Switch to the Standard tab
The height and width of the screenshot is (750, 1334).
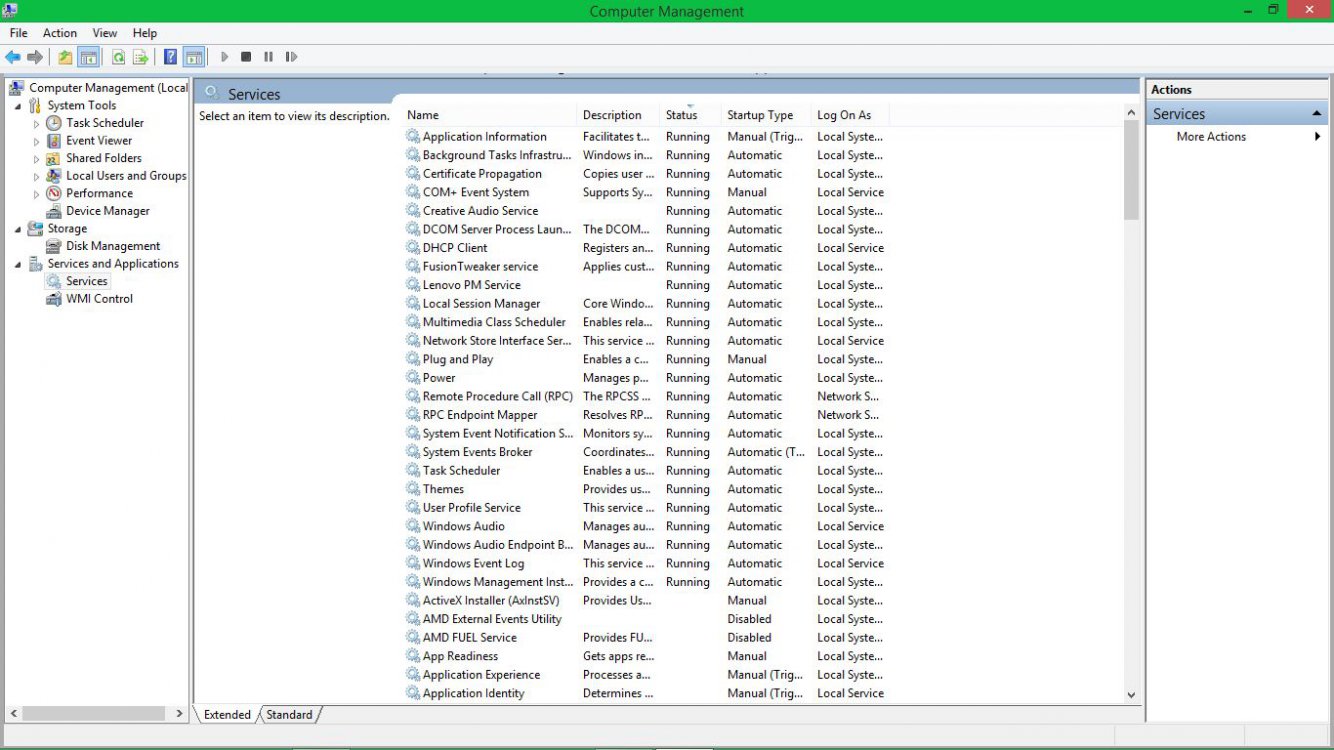289,715
